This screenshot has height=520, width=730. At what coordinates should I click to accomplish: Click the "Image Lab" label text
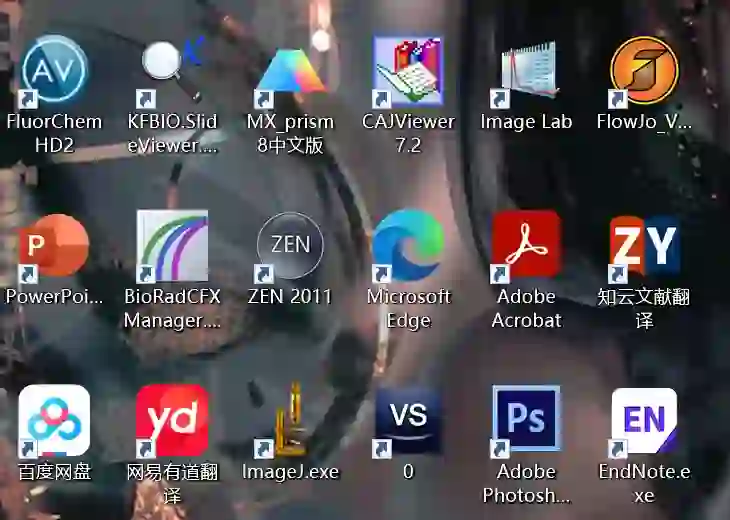click(x=526, y=122)
